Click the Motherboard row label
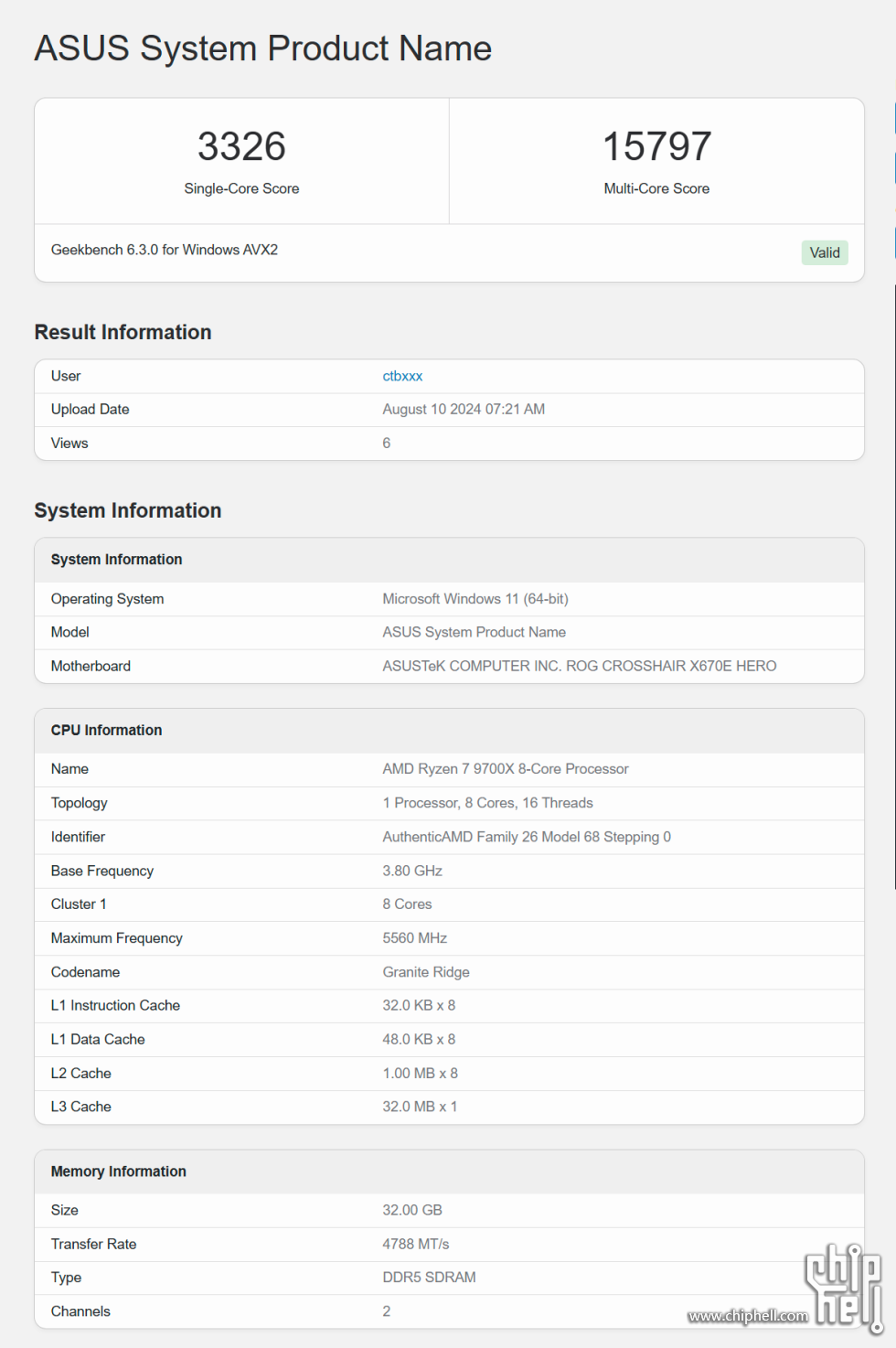This screenshot has height=1348, width=896. [91, 666]
